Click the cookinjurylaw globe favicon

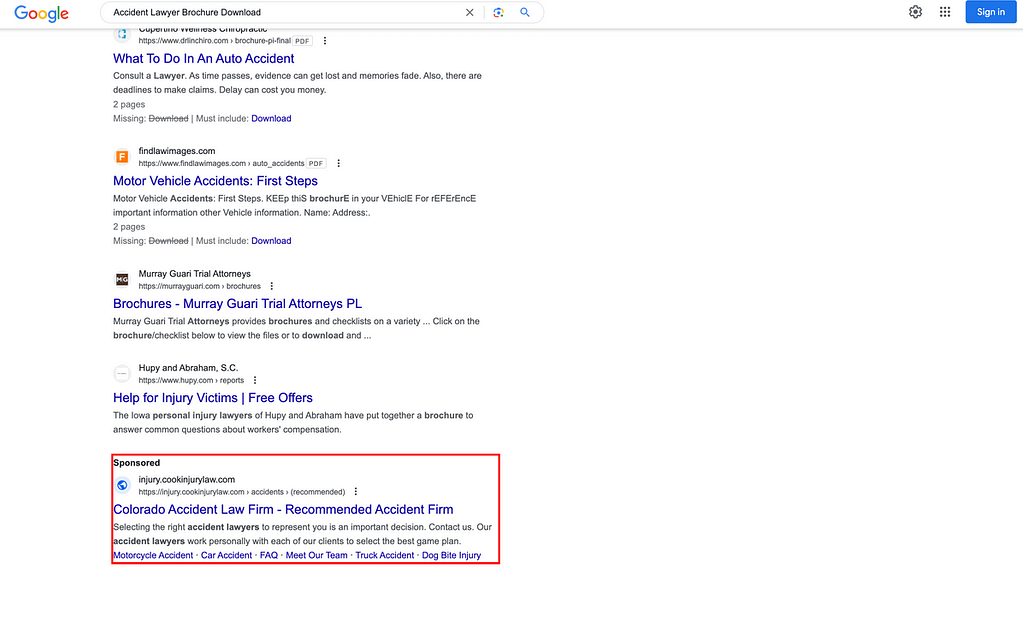(x=122, y=485)
